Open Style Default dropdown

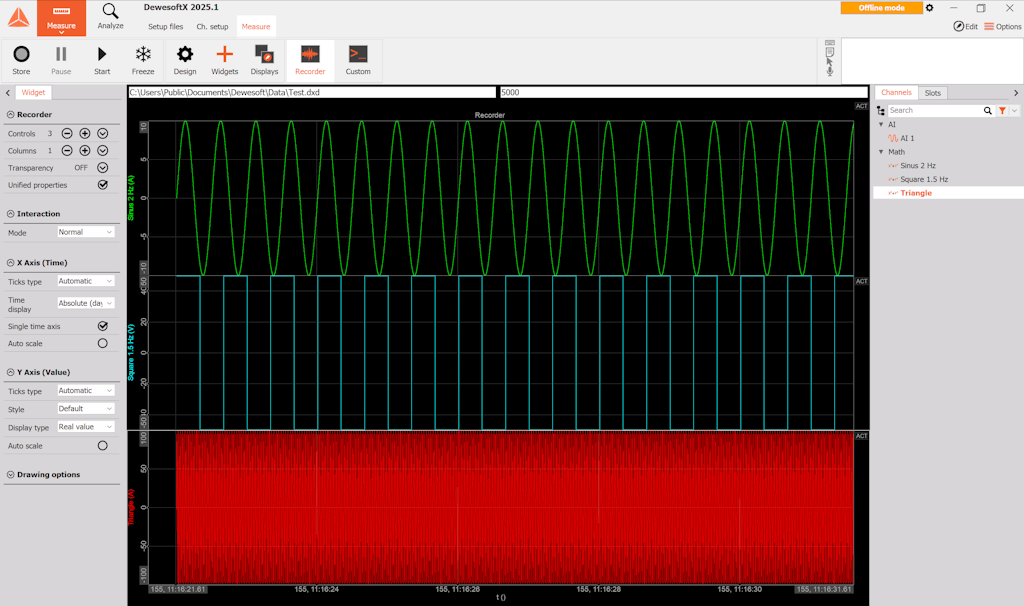86,409
